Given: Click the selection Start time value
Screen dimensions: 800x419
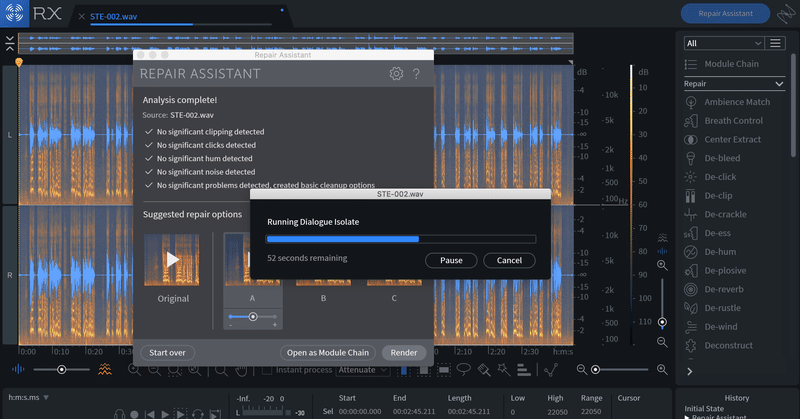Looking at the screenshot, I should (x=360, y=411).
